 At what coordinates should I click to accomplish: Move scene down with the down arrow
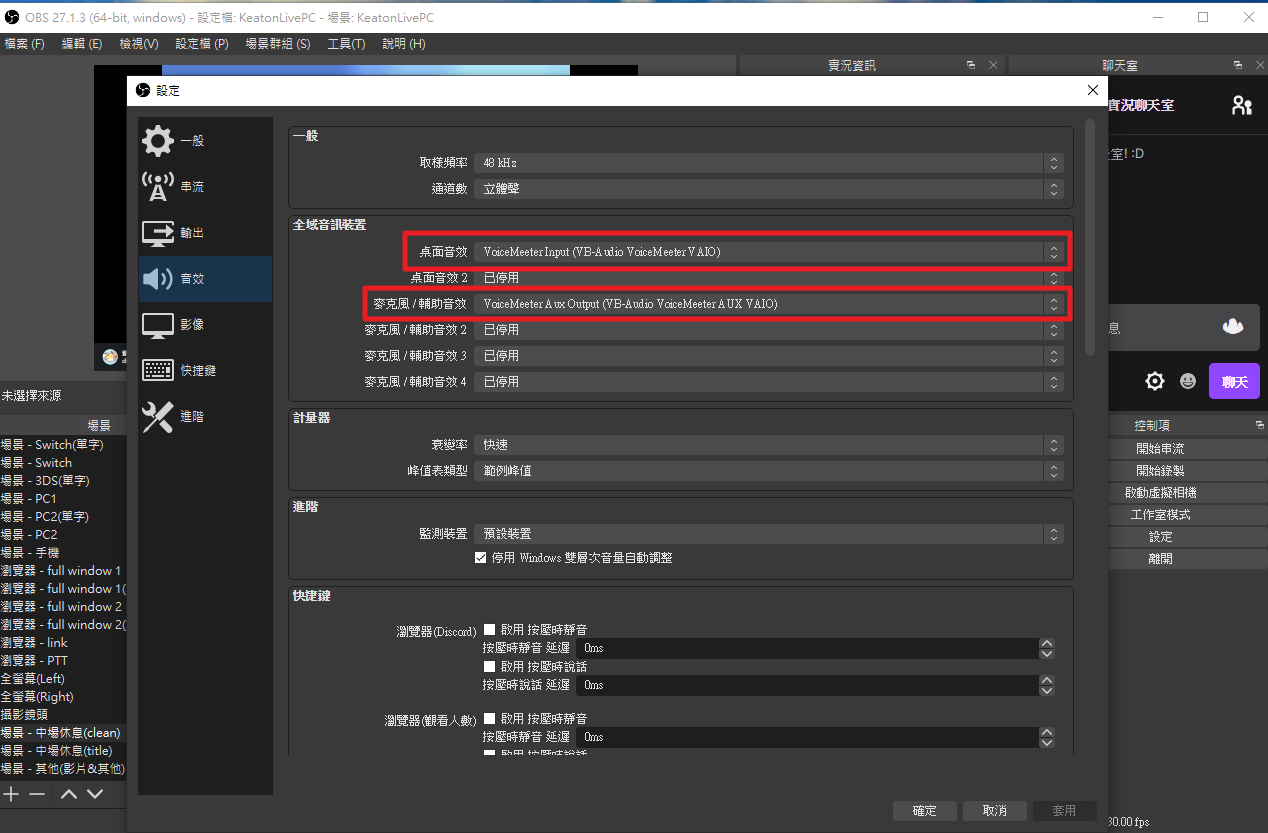tap(95, 794)
